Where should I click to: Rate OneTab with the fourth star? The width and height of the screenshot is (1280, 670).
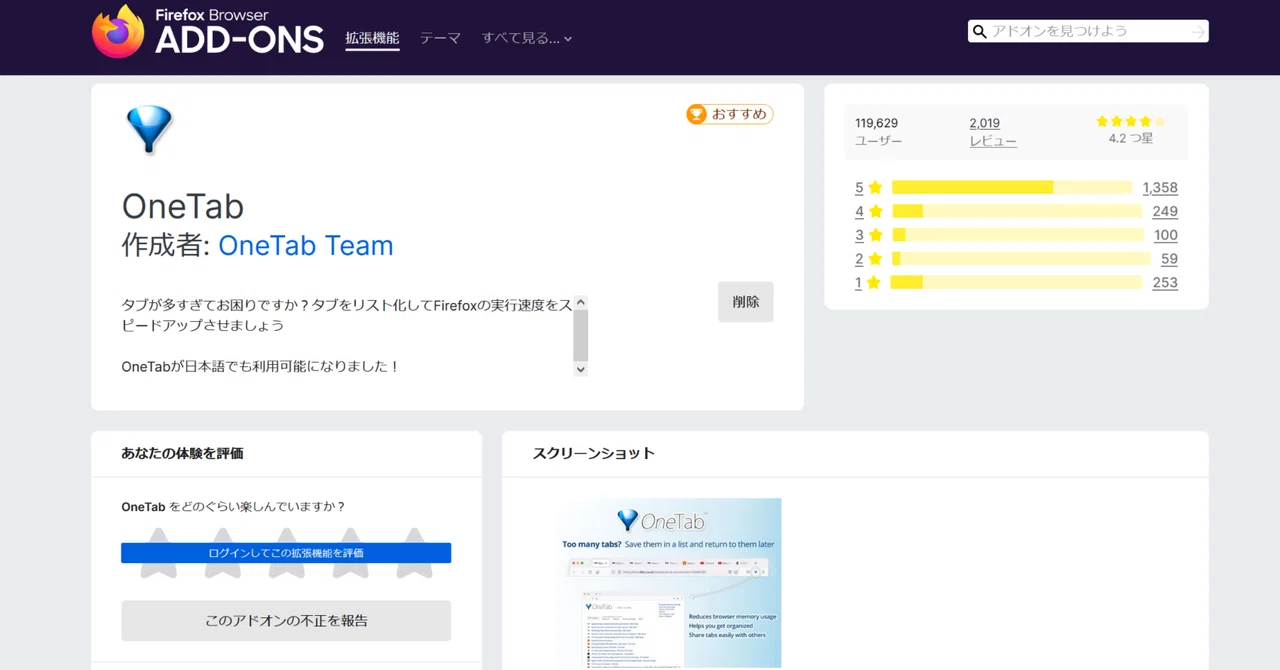click(x=350, y=553)
